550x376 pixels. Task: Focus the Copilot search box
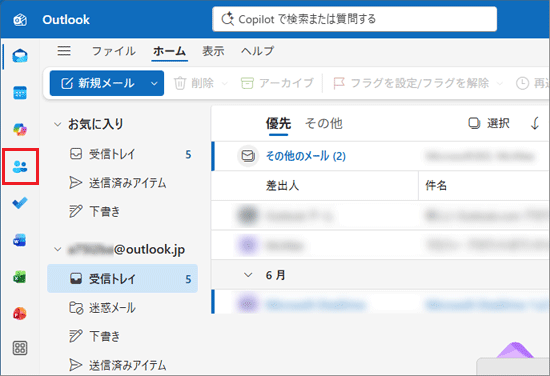(354, 19)
